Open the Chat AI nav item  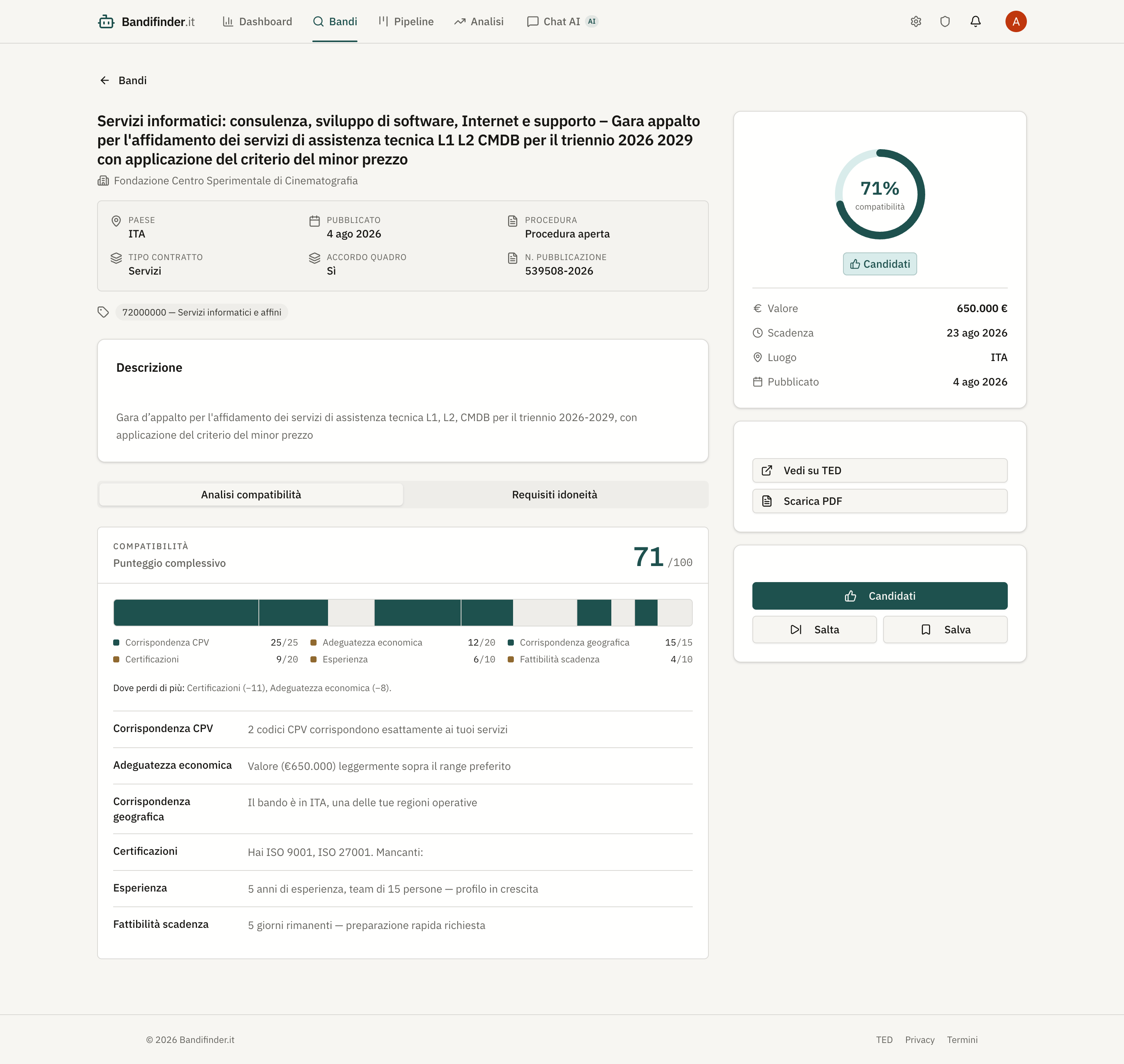click(x=562, y=21)
